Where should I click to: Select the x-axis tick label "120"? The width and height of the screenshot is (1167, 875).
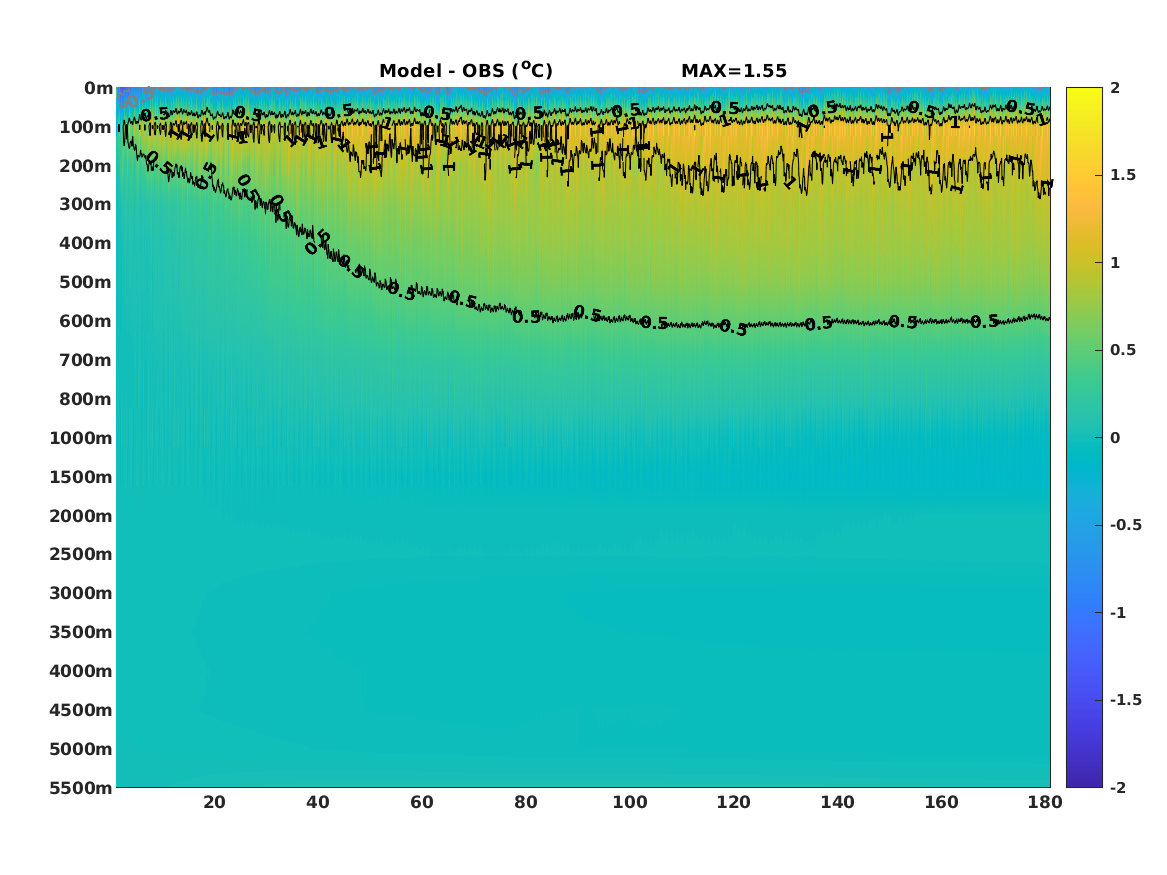[x=734, y=802]
